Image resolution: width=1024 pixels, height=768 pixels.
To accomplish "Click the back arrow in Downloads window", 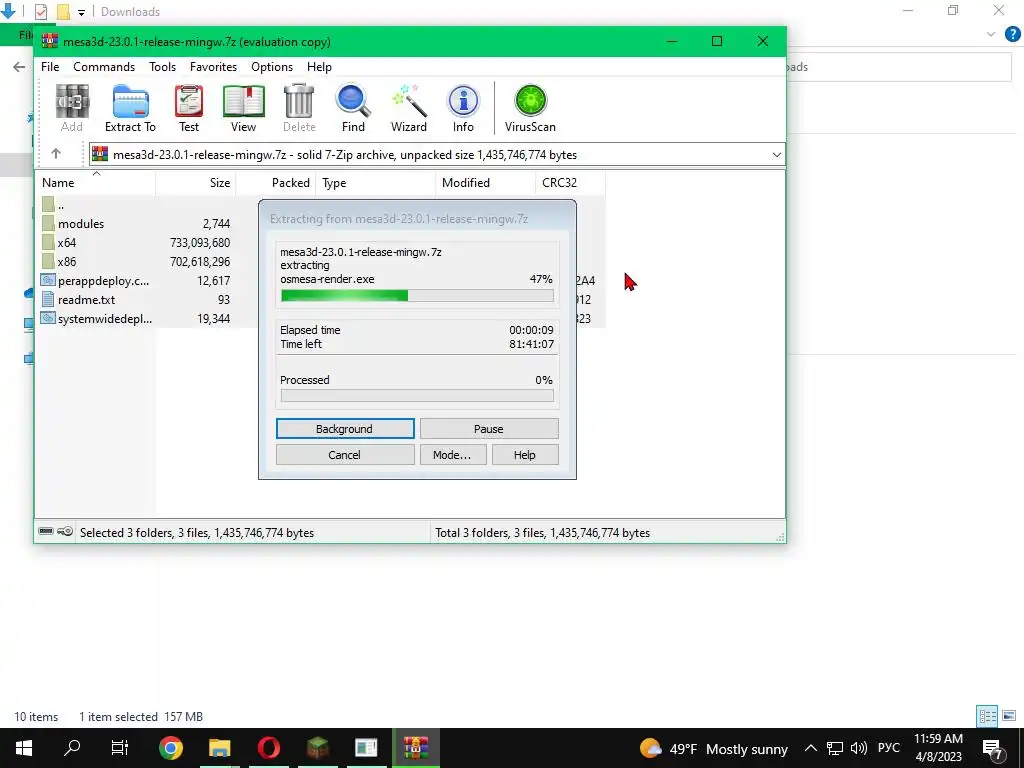I will [19, 67].
